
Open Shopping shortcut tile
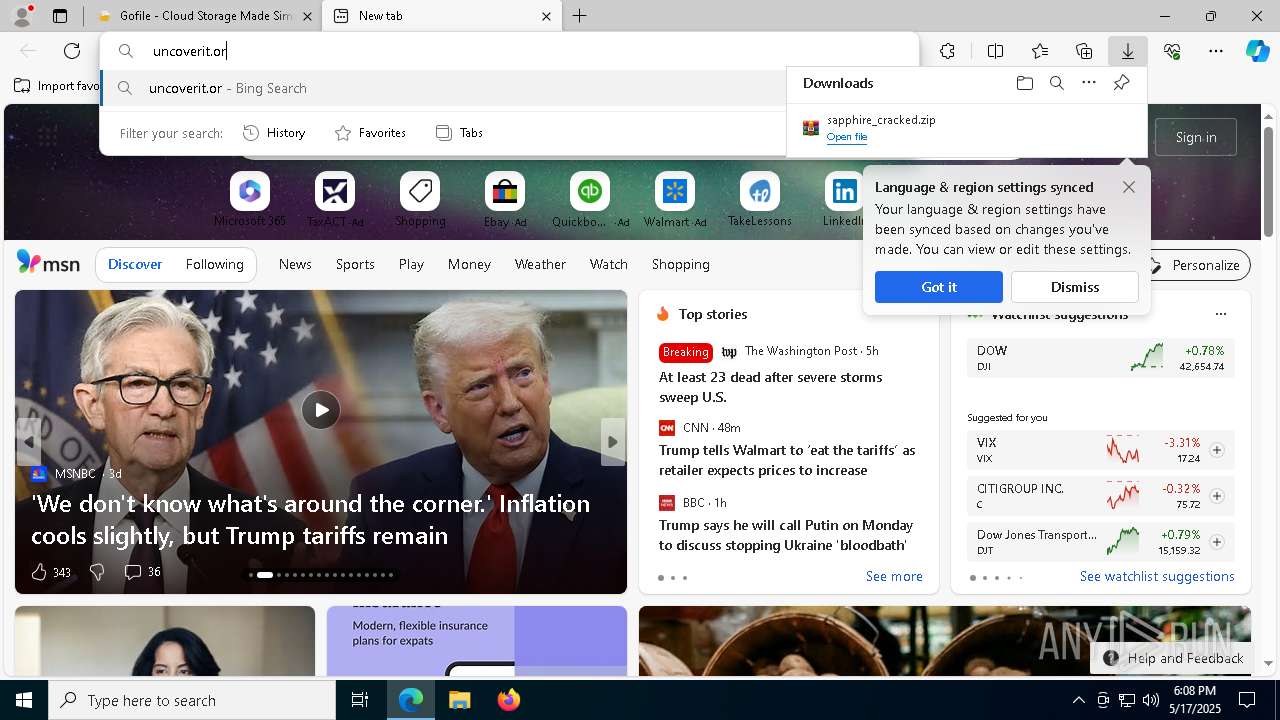(x=420, y=199)
